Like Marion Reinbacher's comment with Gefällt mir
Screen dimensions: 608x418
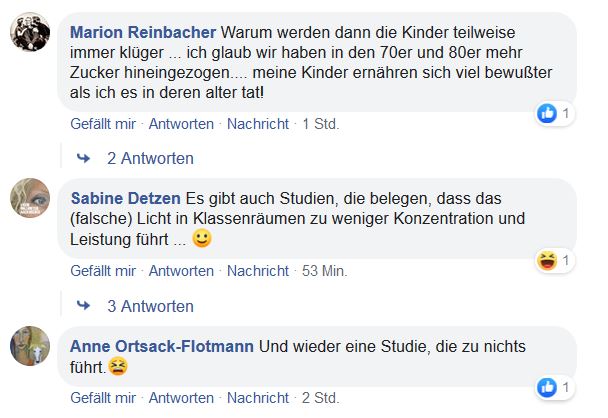click(103, 124)
